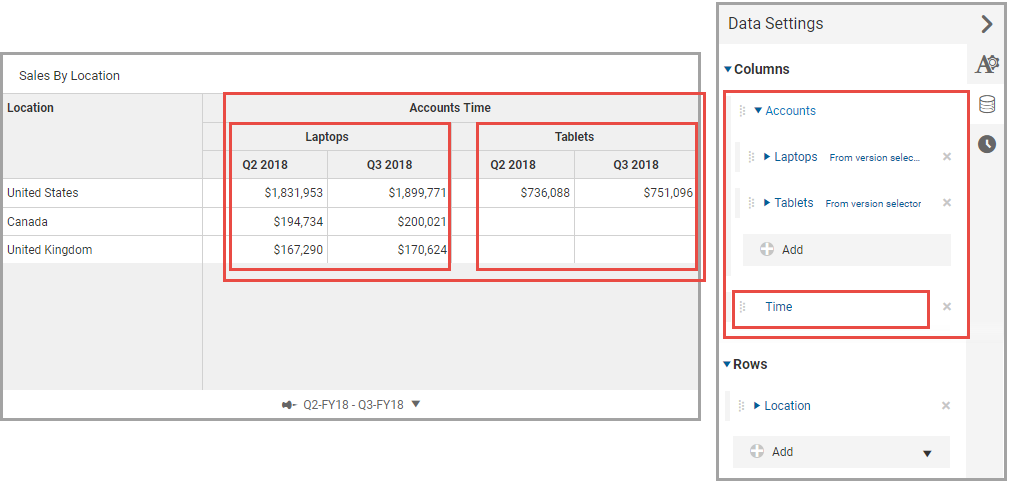Remove Laptops with its X icon
Viewport: 1011px width, 484px height.
947,157
